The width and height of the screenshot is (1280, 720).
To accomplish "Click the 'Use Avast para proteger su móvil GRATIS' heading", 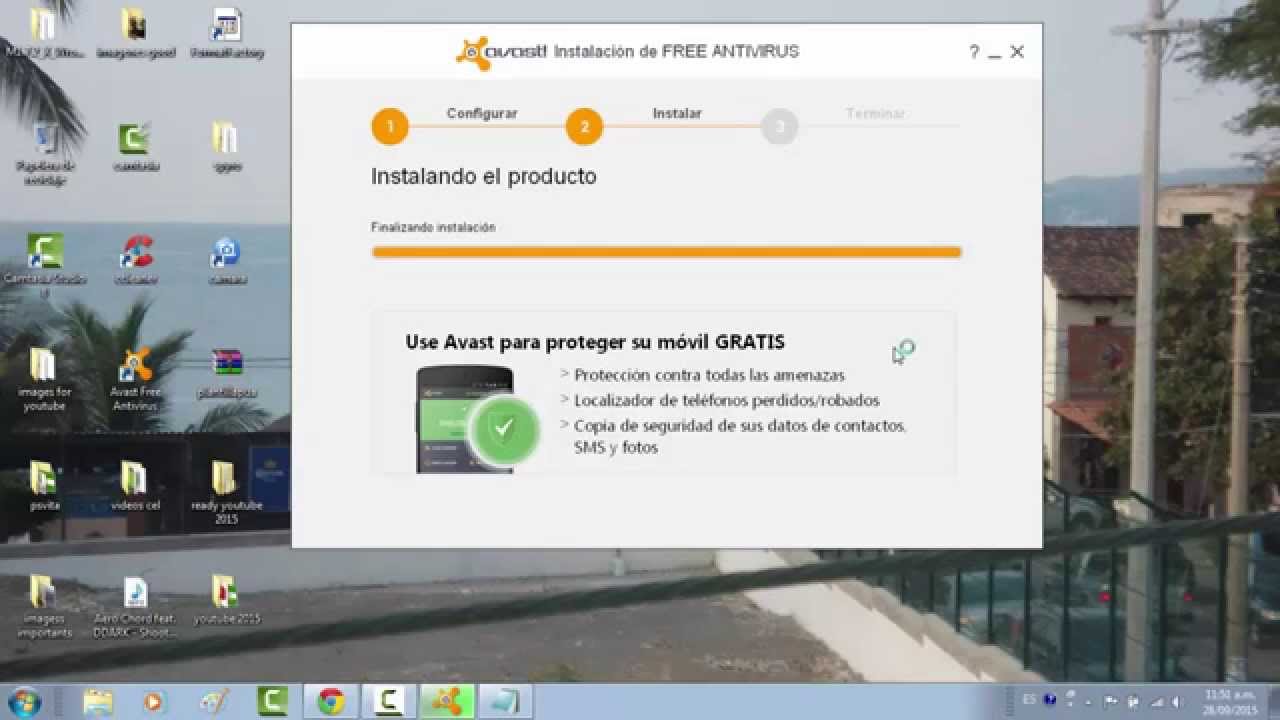I will (x=595, y=342).
